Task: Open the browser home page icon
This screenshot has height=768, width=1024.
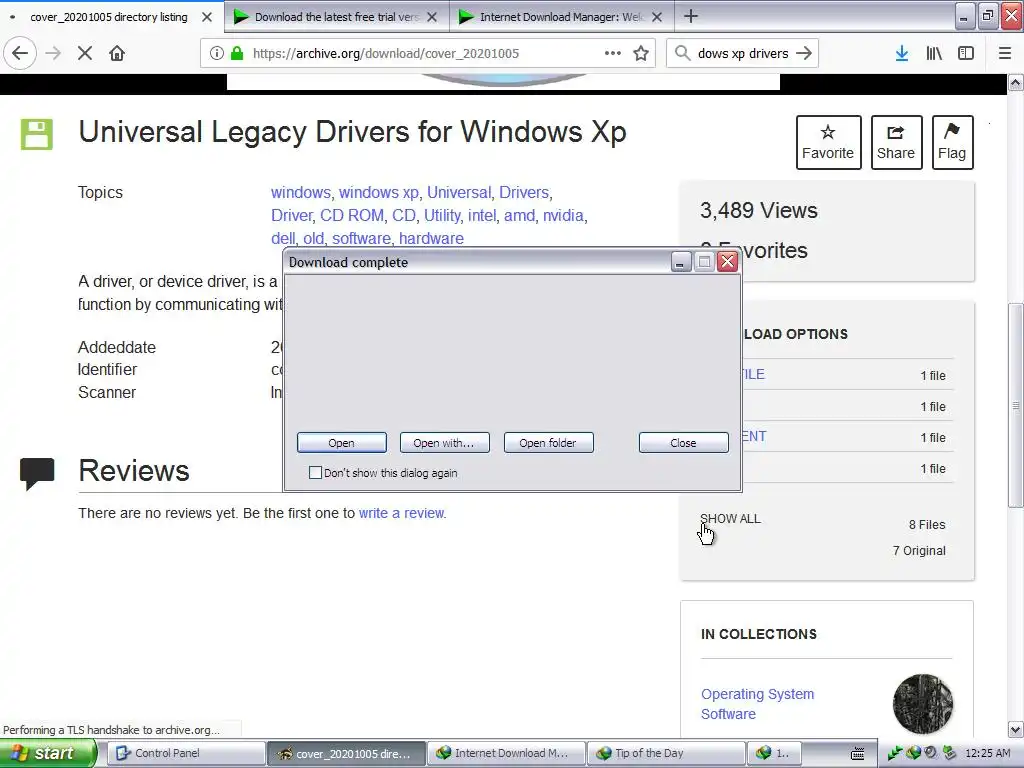Action: click(x=117, y=54)
